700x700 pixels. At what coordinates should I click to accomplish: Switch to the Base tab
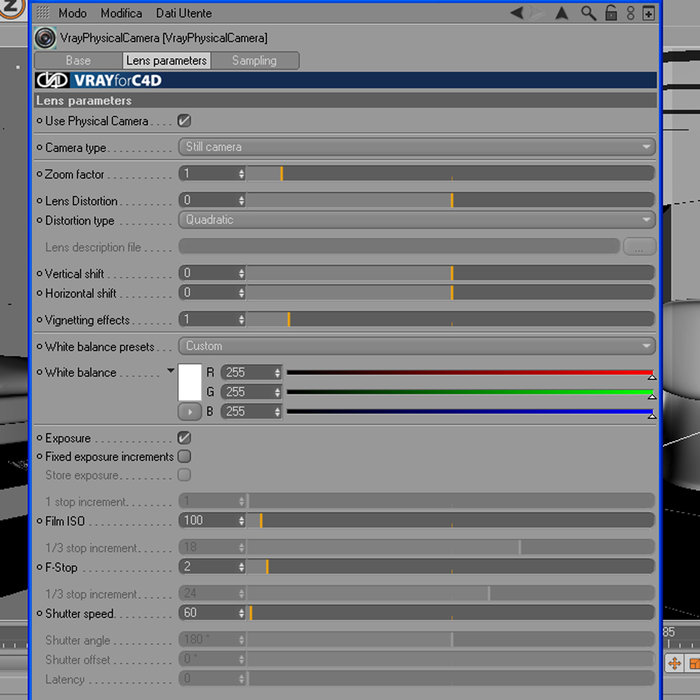pyautogui.click(x=78, y=61)
